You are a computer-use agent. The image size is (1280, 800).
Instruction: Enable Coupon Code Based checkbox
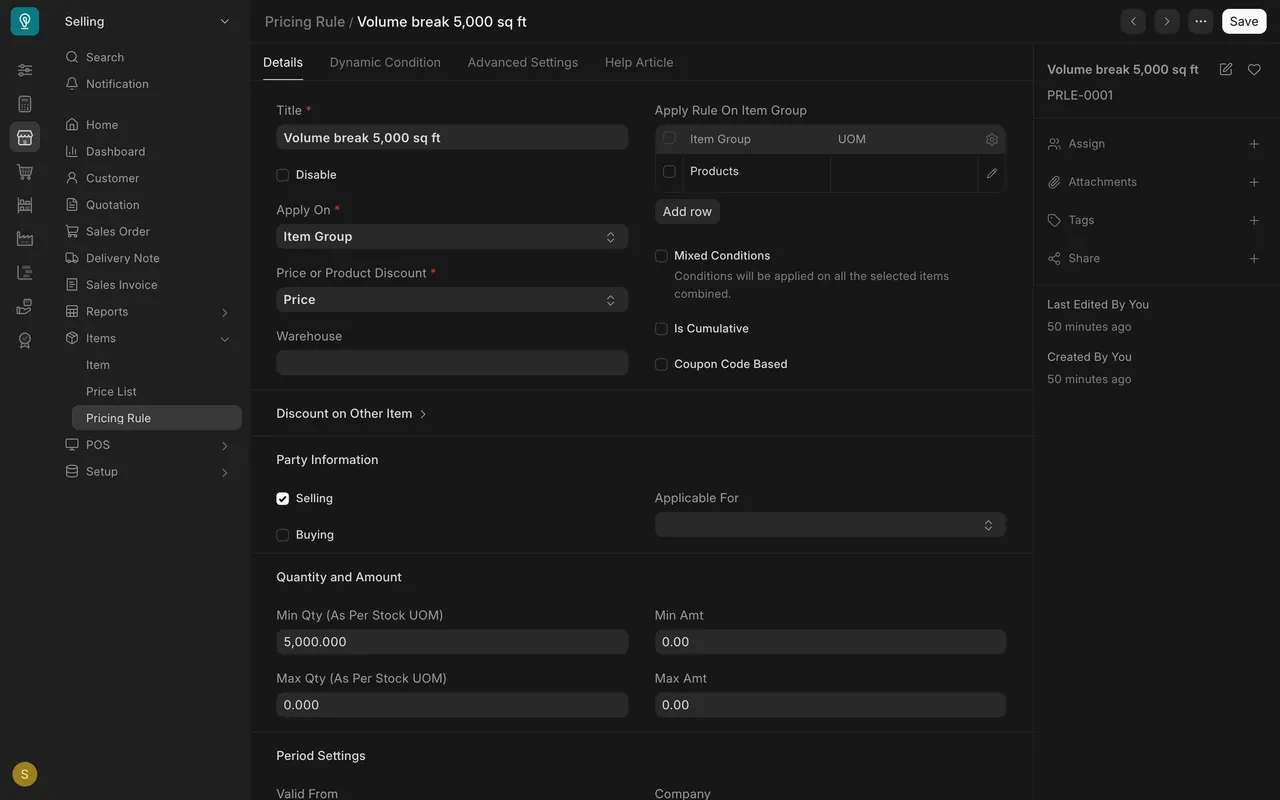(661, 365)
